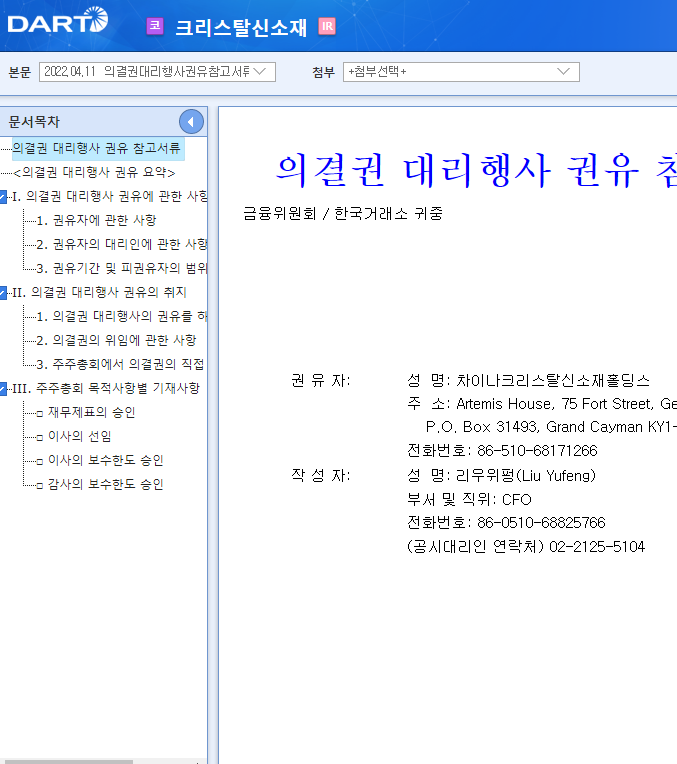Viewport: 677px width, 764px height.
Task: Click the 첨부 label
Action: coord(324,72)
